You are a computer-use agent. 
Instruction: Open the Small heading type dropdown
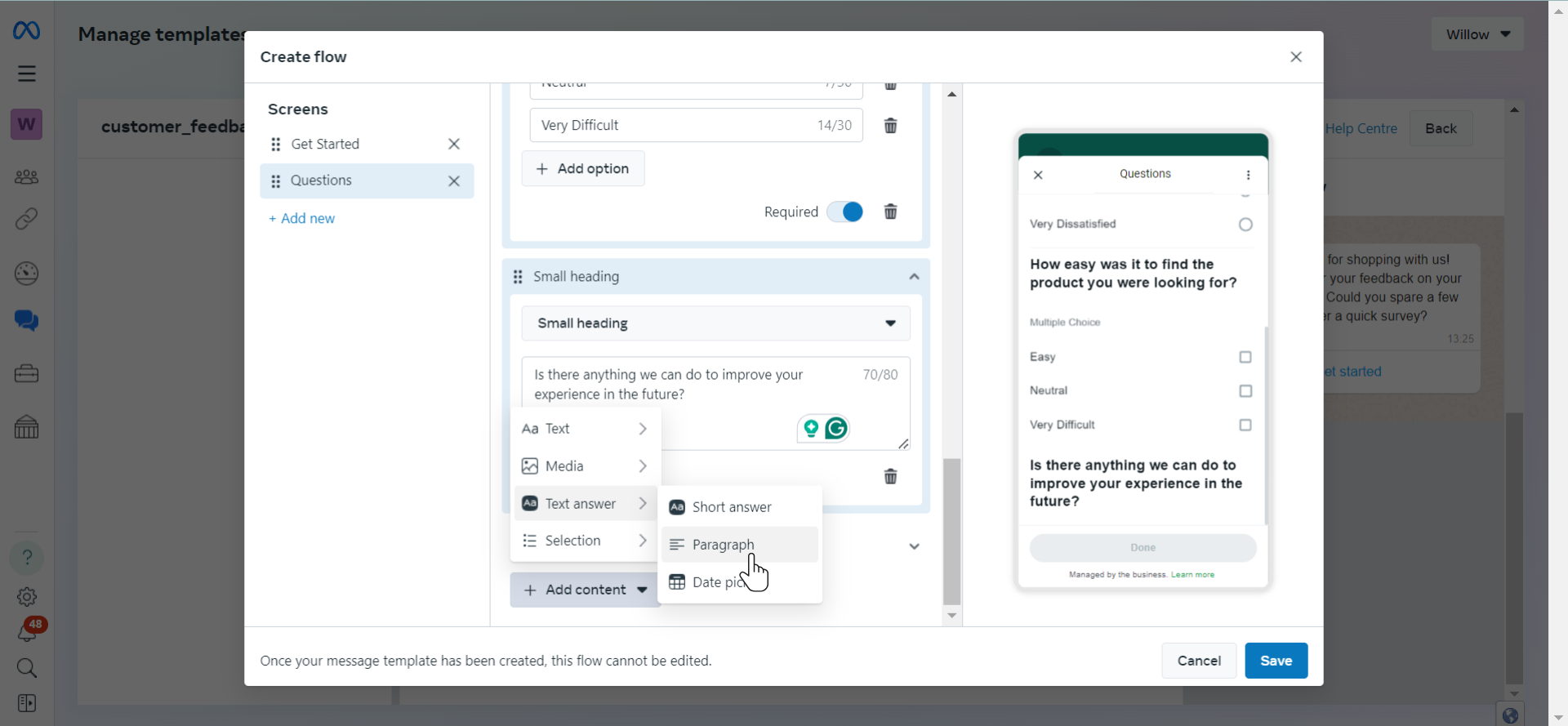pos(715,323)
